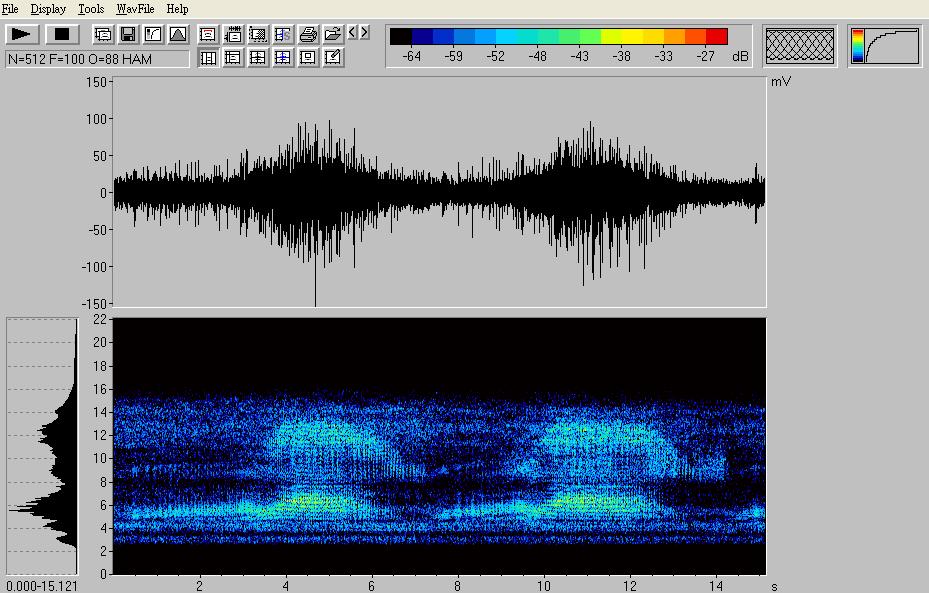The width and height of the screenshot is (929, 593).
Task: Click the curve graph icon beside save
Action: coord(153,35)
